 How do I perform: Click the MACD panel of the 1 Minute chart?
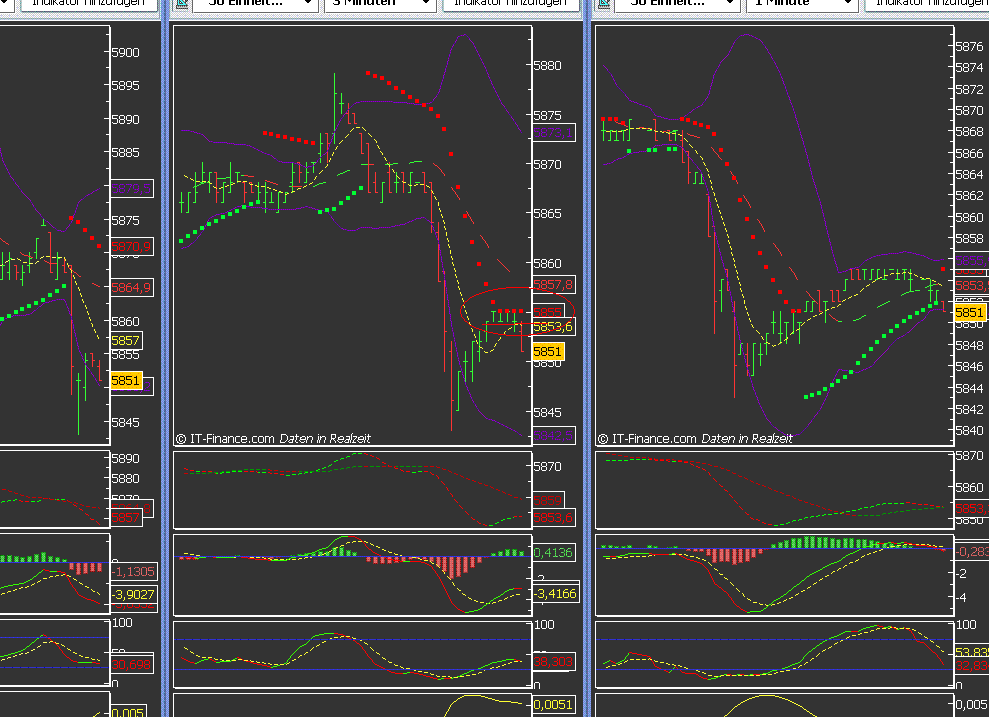pyautogui.click(x=775, y=575)
